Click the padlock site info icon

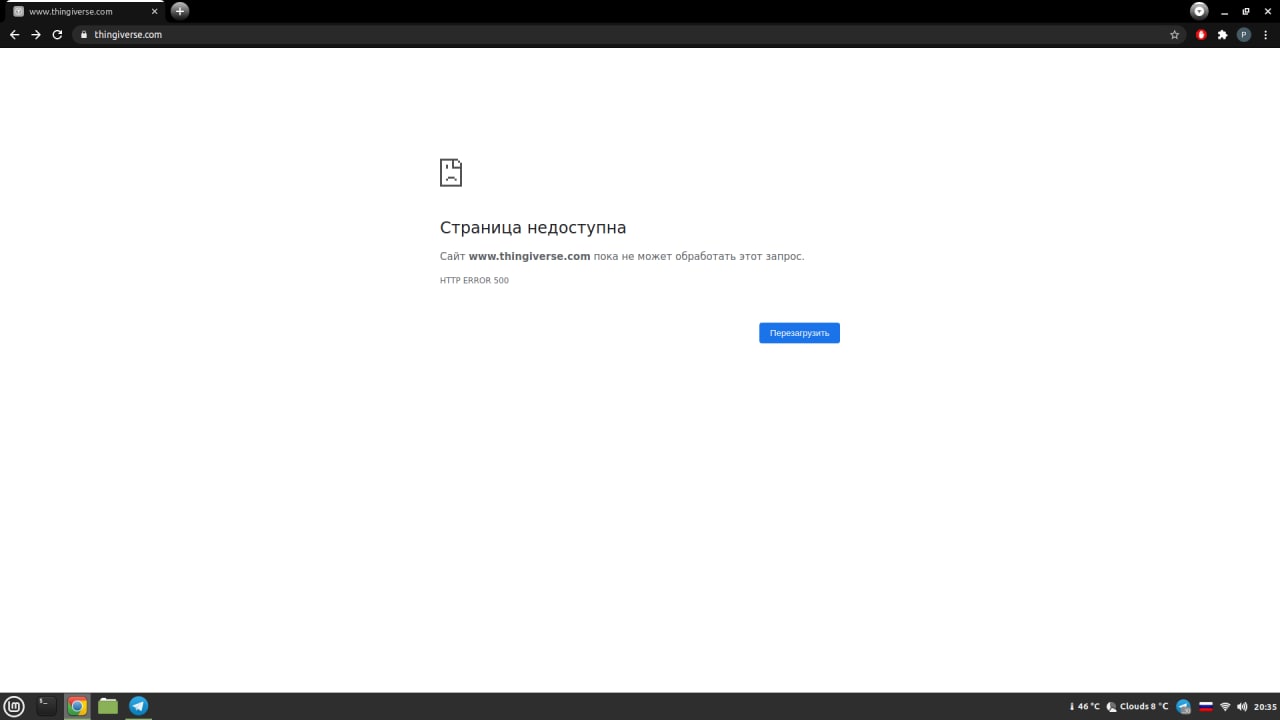tap(85, 34)
